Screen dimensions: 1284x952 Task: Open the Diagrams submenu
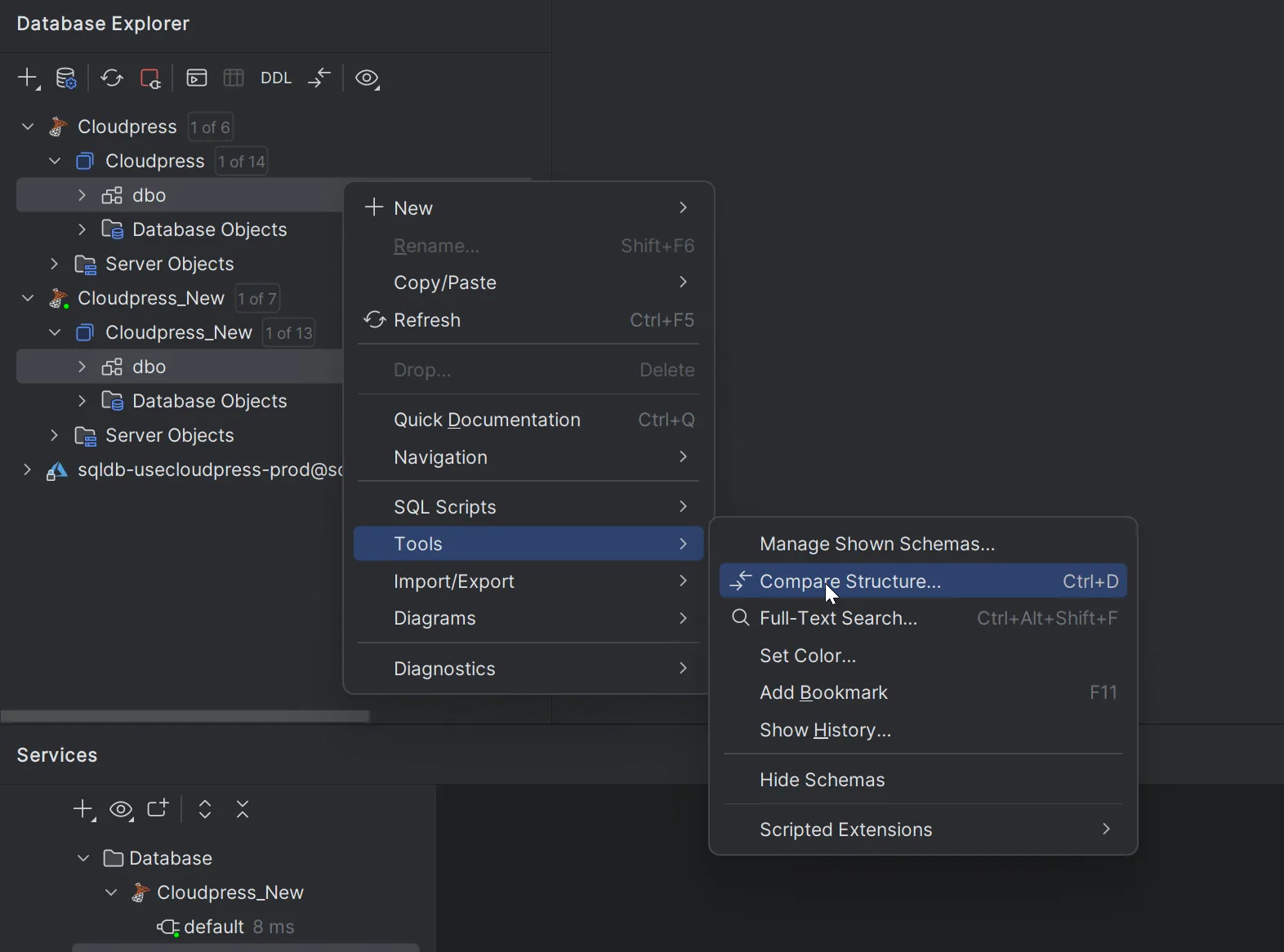[x=528, y=618]
